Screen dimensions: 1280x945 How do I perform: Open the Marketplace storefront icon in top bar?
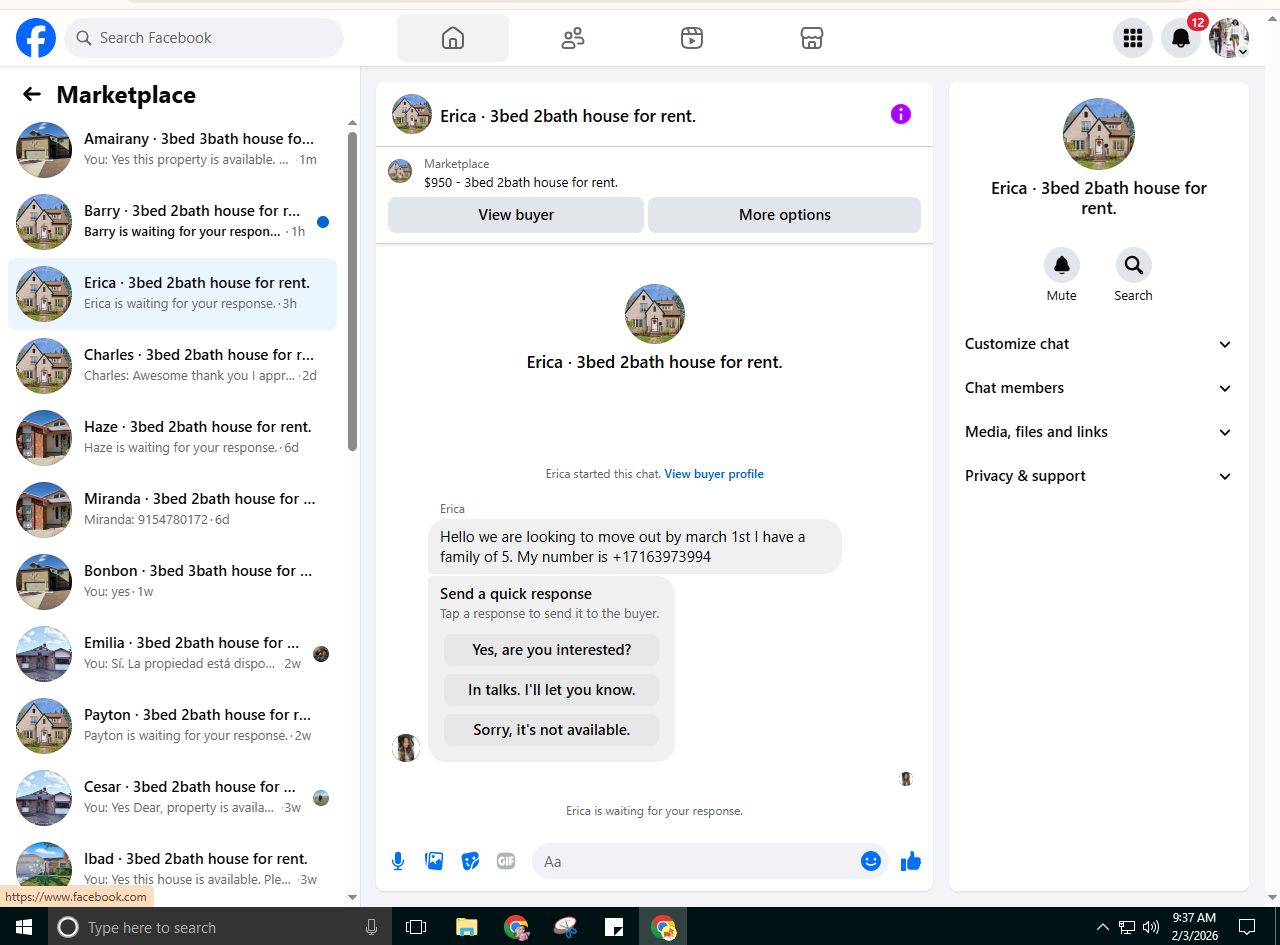[x=812, y=38]
